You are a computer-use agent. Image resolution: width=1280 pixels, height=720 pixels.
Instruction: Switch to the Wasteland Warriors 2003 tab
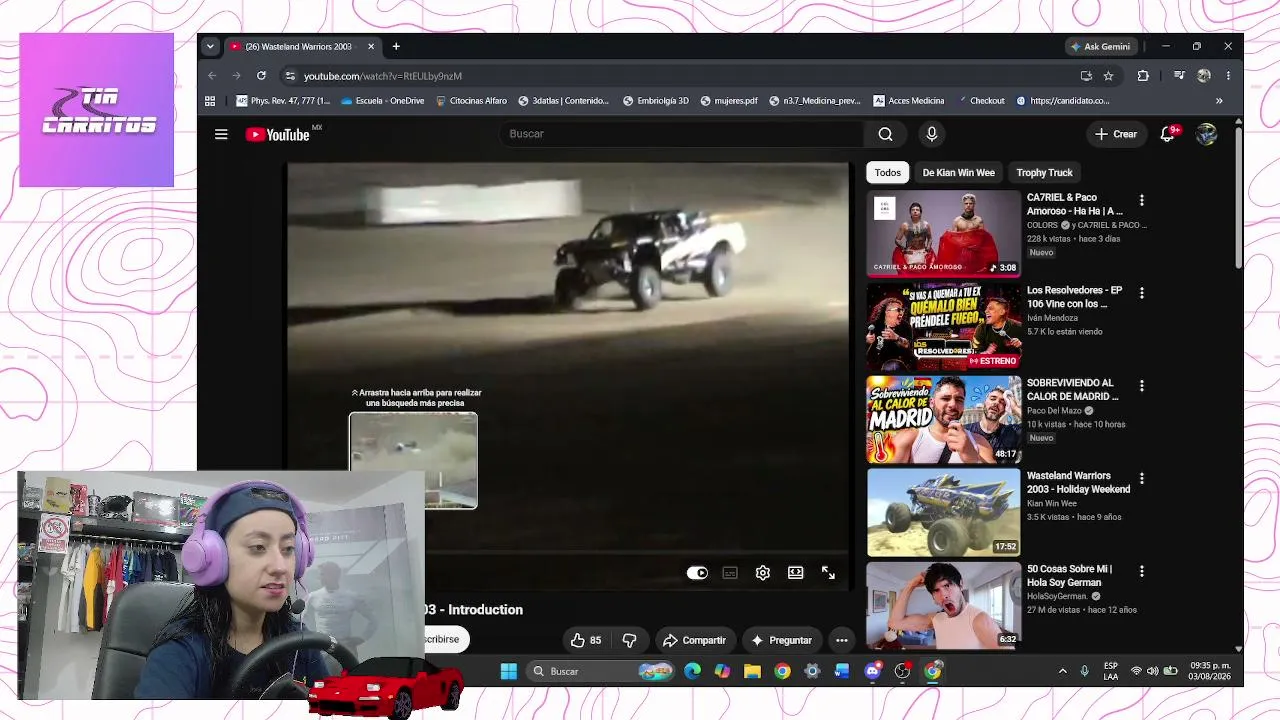coord(303,46)
